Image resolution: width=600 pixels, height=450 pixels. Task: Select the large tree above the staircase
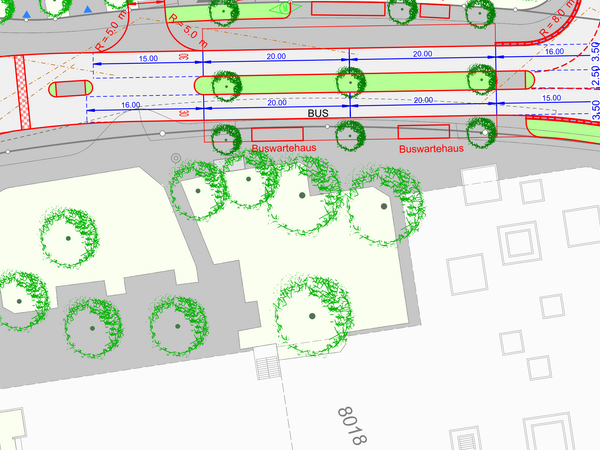pos(313,316)
